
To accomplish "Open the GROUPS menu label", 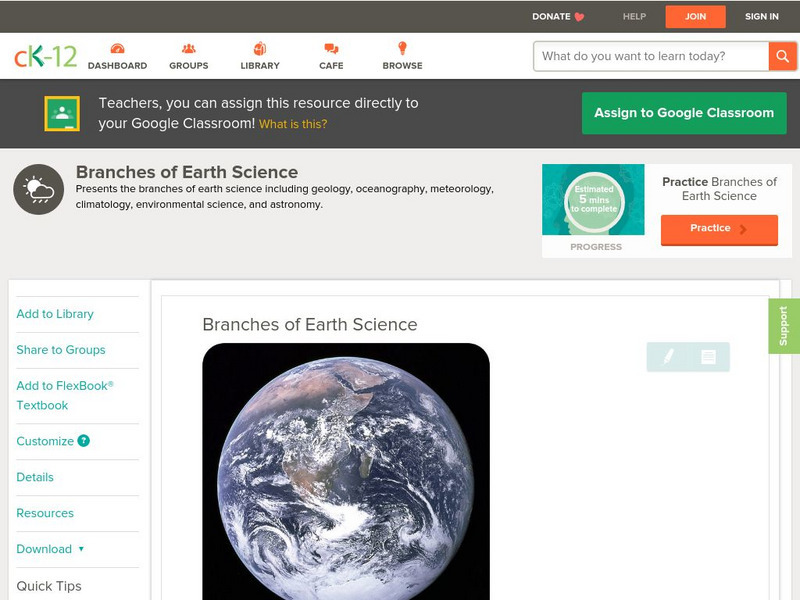I will click(189, 65).
